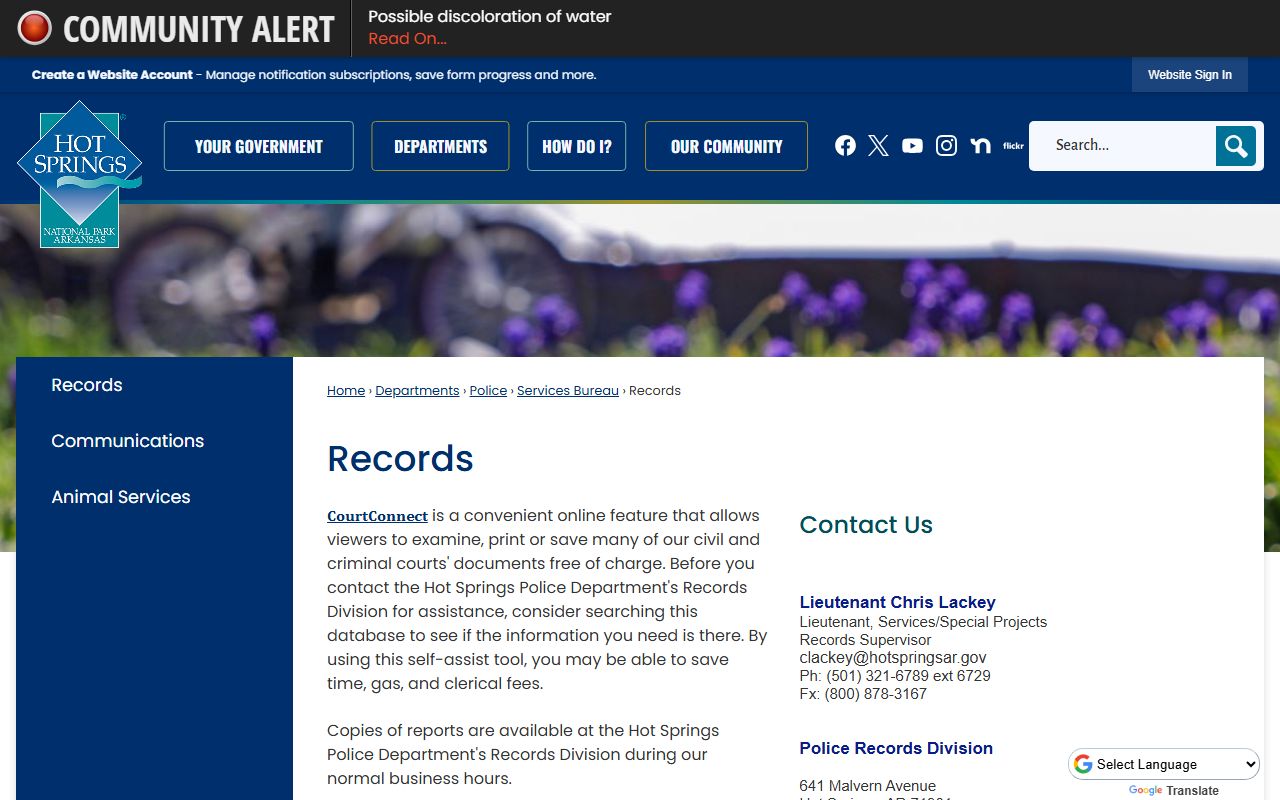Screen dimensions: 1280x800
Task: Click Website Sign In button
Action: point(1190,75)
